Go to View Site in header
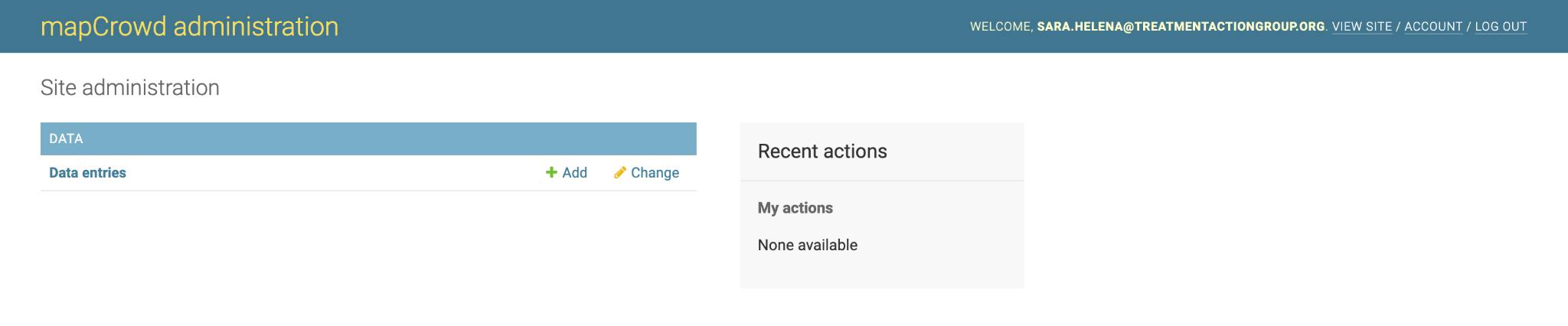The height and width of the screenshot is (326, 1568). [1362, 27]
